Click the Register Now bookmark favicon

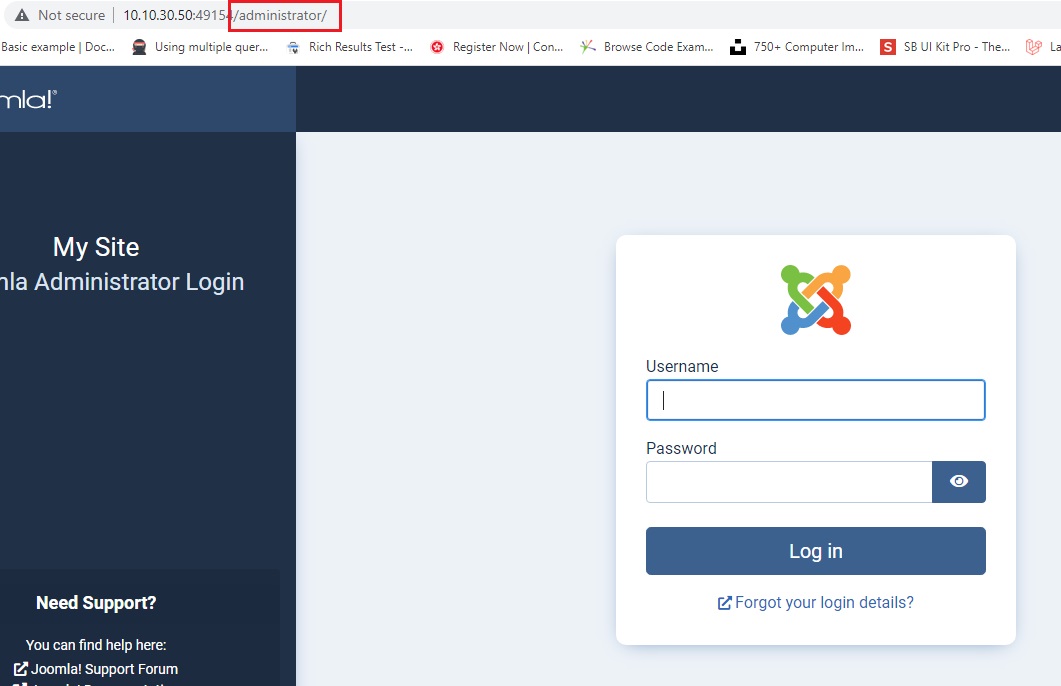point(437,47)
